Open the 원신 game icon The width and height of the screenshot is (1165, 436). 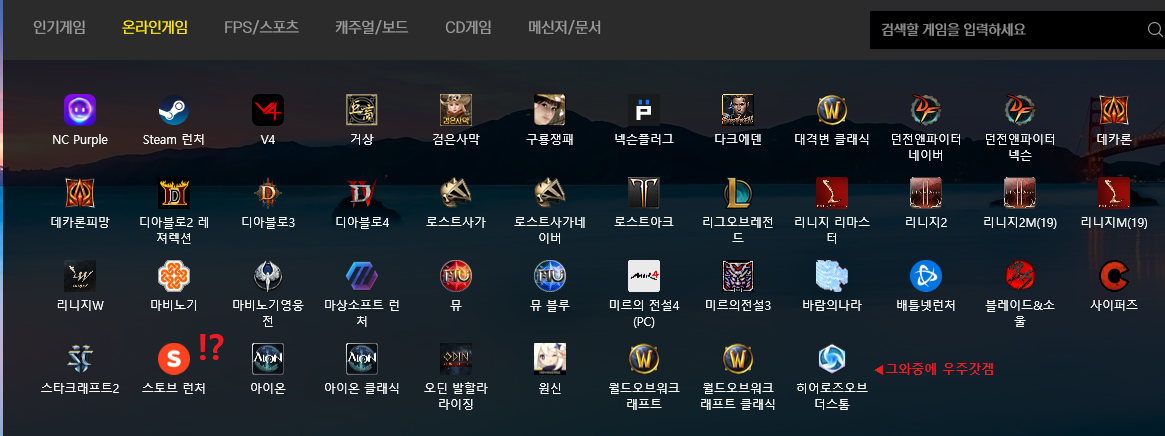(550, 359)
